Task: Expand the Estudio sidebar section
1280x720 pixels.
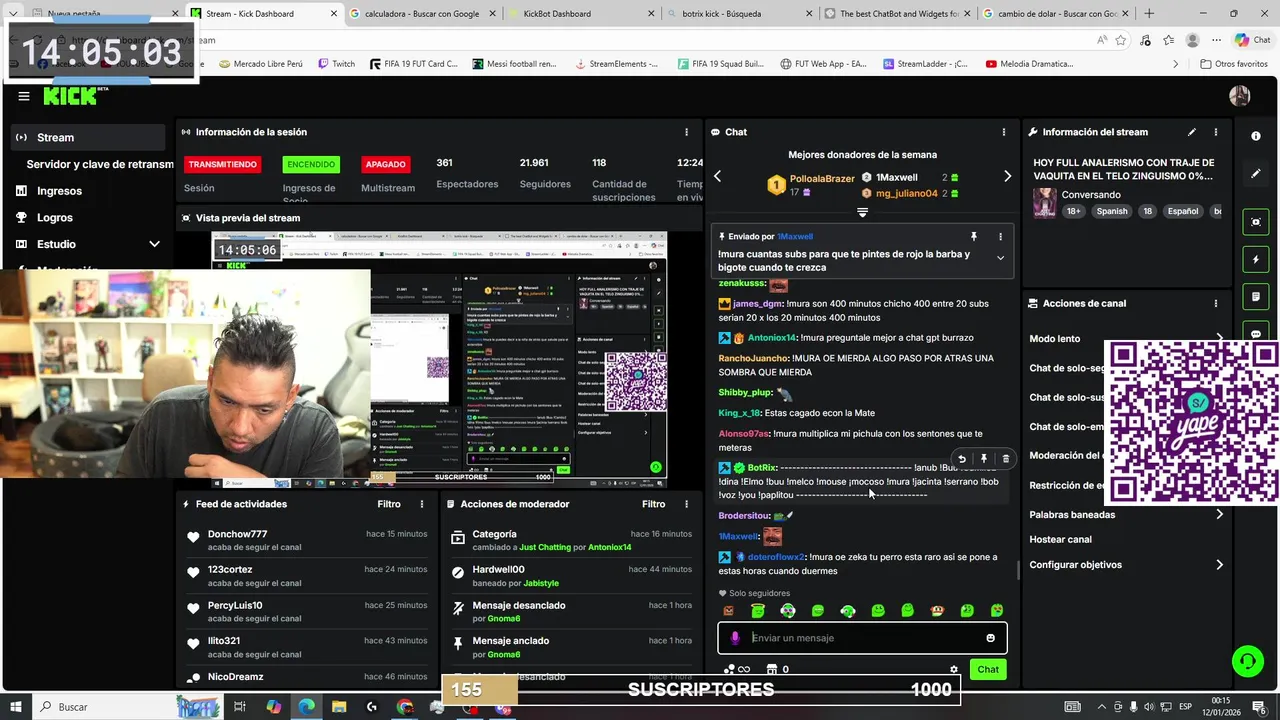Action: (154, 244)
